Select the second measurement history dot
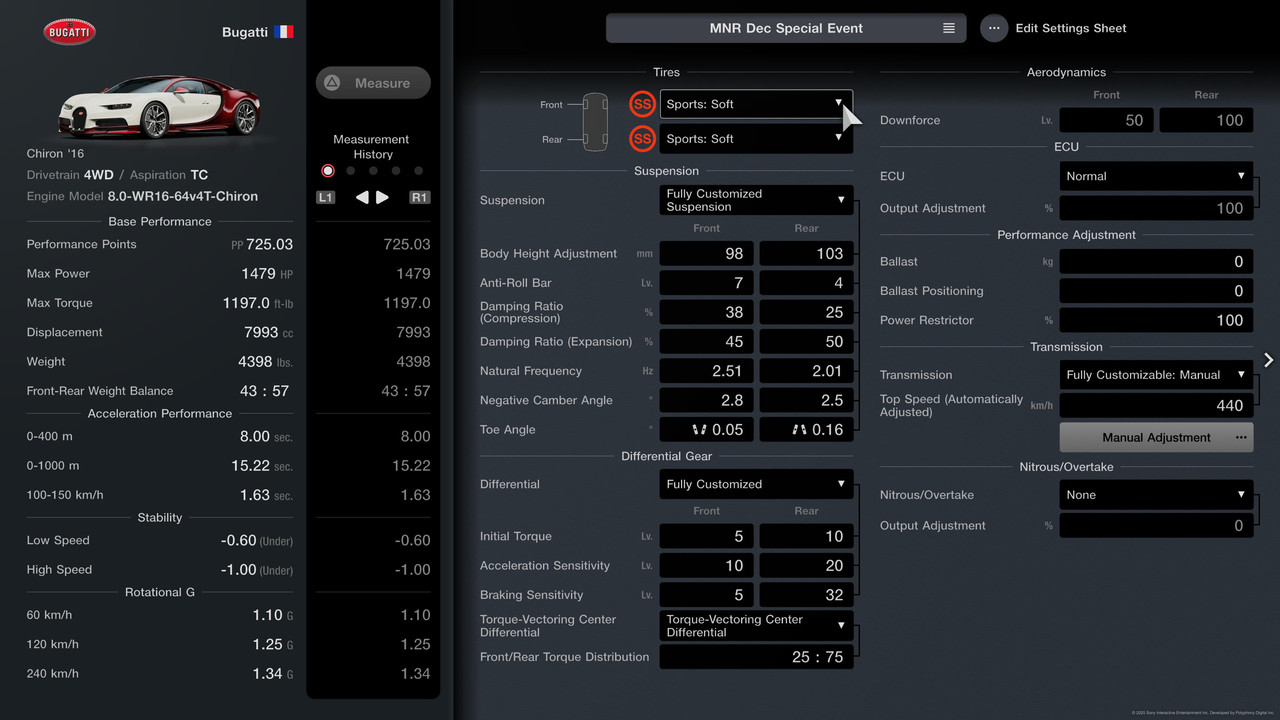The height and width of the screenshot is (720, 1280). 350,171
